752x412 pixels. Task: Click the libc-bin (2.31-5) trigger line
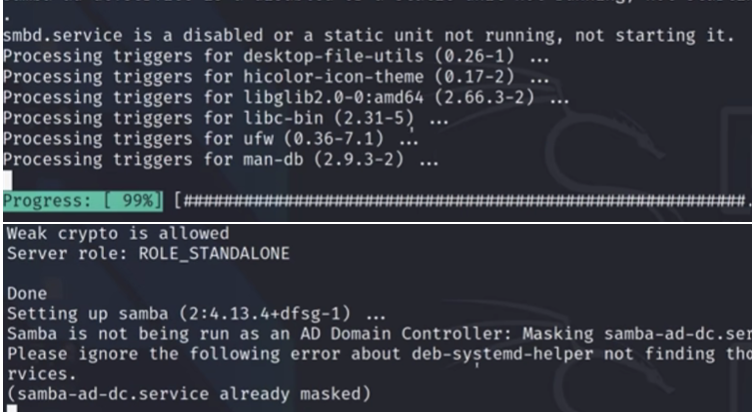[225, 118]
